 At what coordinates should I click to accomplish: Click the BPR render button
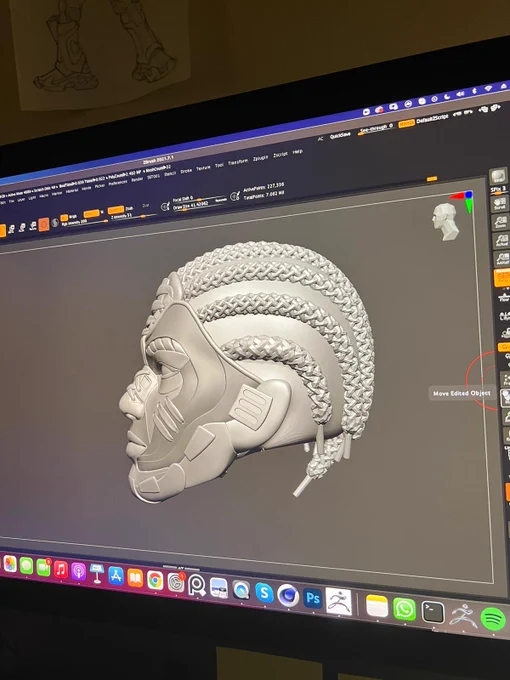tap(499, 176)
